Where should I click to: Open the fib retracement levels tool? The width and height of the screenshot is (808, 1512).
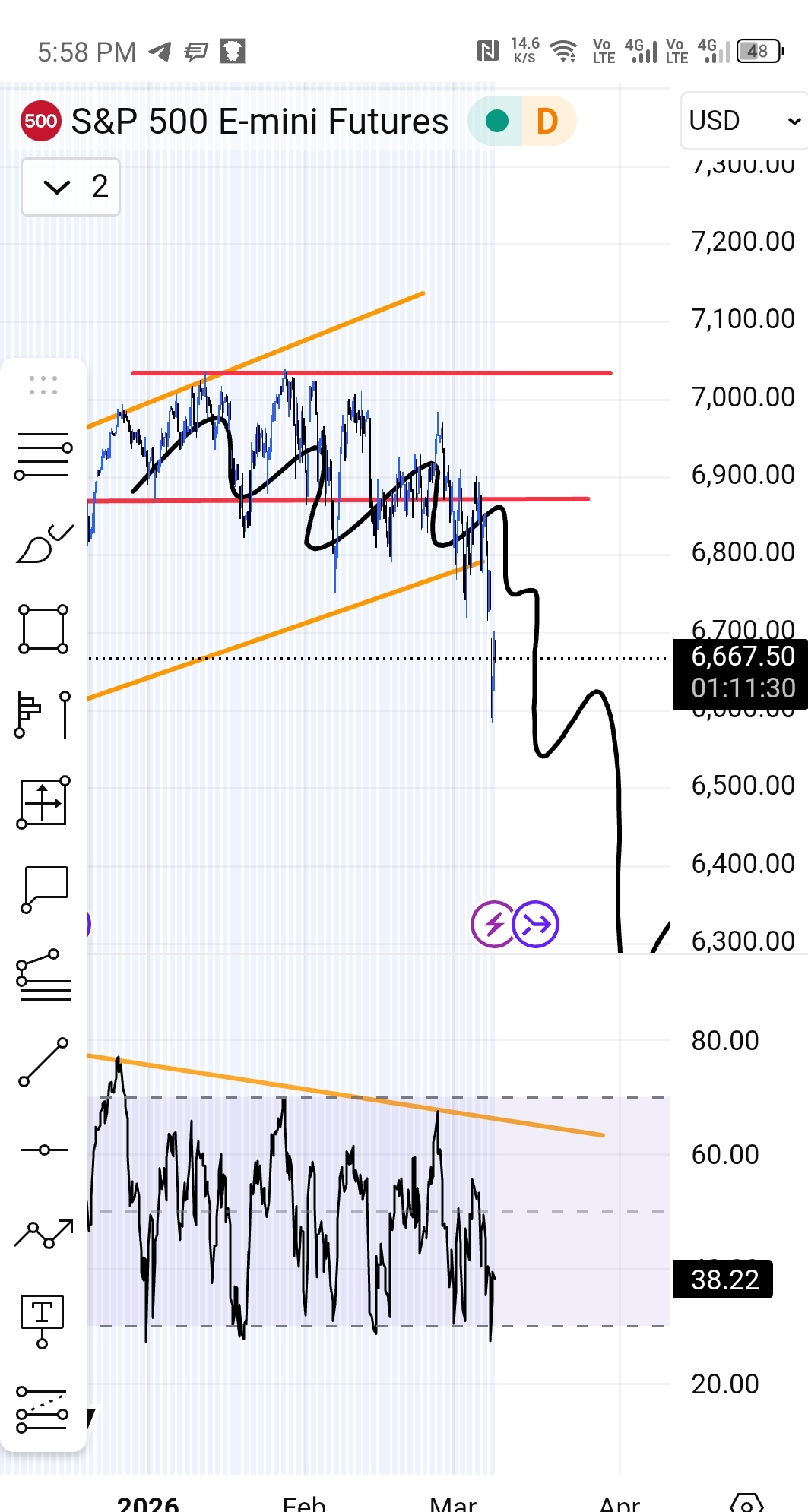(43, 456)
